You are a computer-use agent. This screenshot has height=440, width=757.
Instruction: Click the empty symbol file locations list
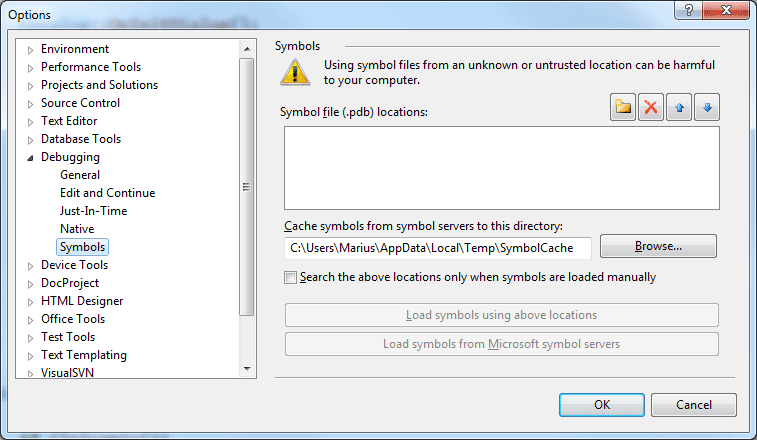501,167
